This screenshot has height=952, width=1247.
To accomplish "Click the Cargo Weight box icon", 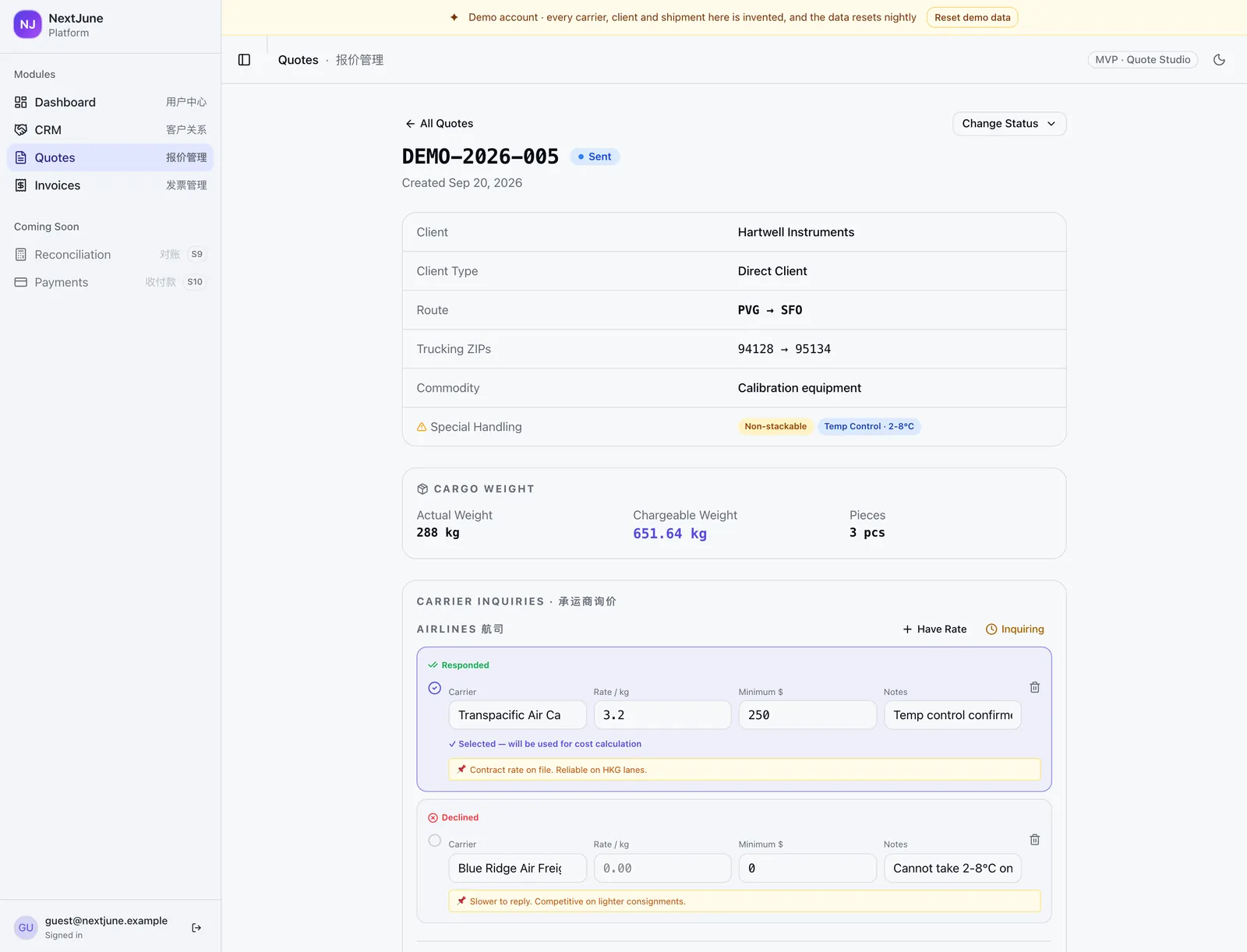I will [x=422, y=489].
